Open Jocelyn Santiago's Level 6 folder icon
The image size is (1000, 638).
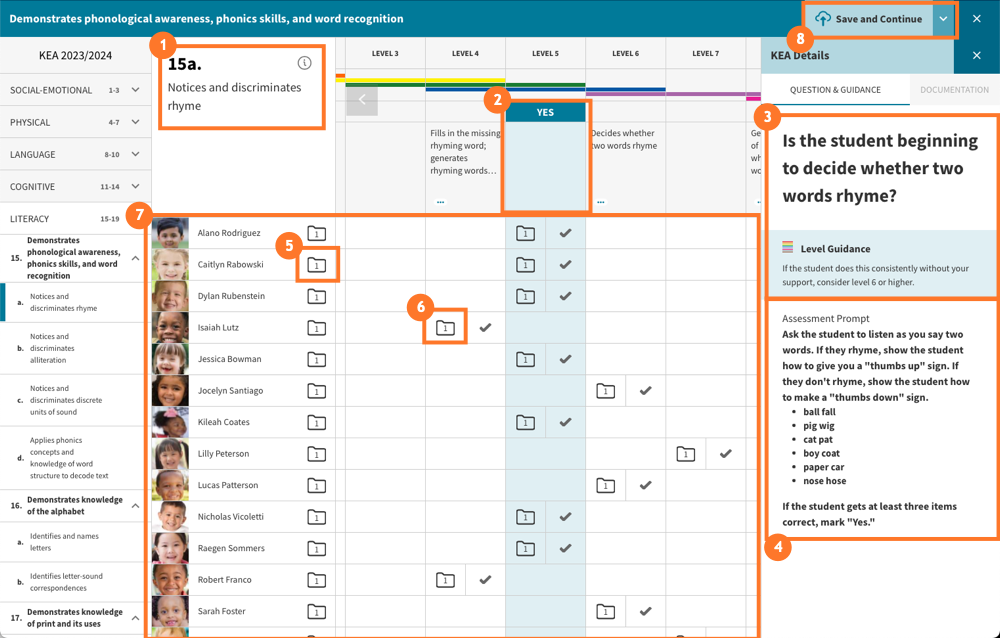click(605, 391)
